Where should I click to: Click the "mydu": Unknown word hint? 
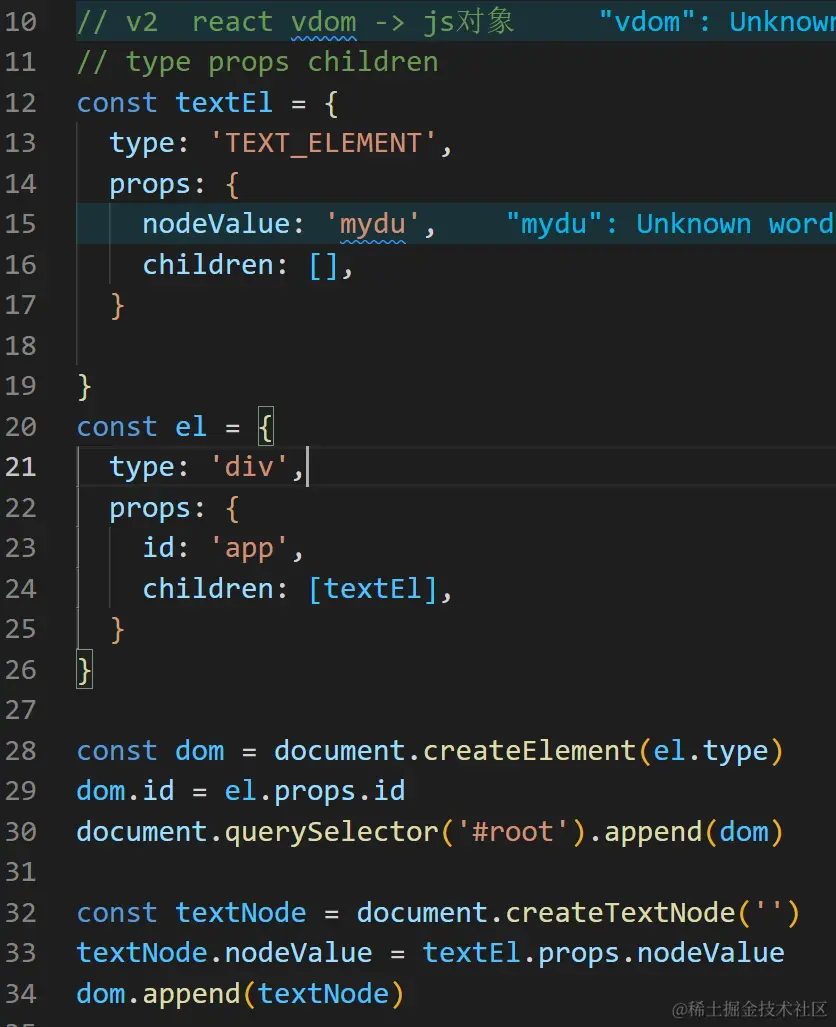click(670, 224)
